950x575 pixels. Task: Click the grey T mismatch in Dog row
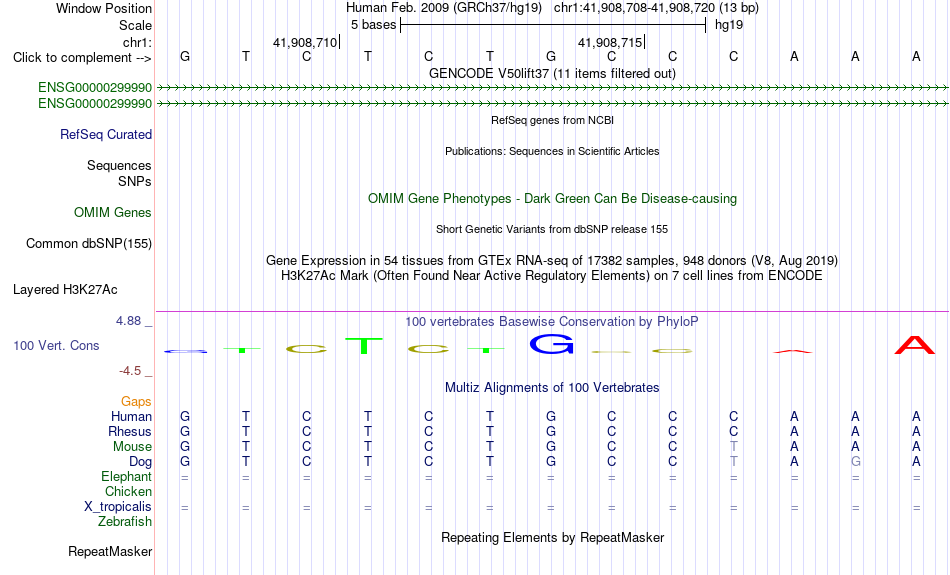point(734,462)
